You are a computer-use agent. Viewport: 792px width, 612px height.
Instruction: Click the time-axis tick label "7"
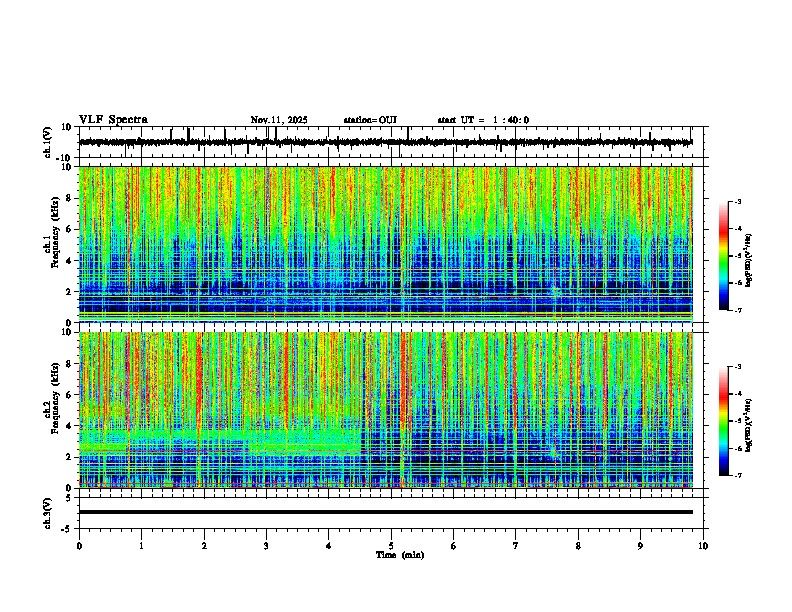pos(516,546)
